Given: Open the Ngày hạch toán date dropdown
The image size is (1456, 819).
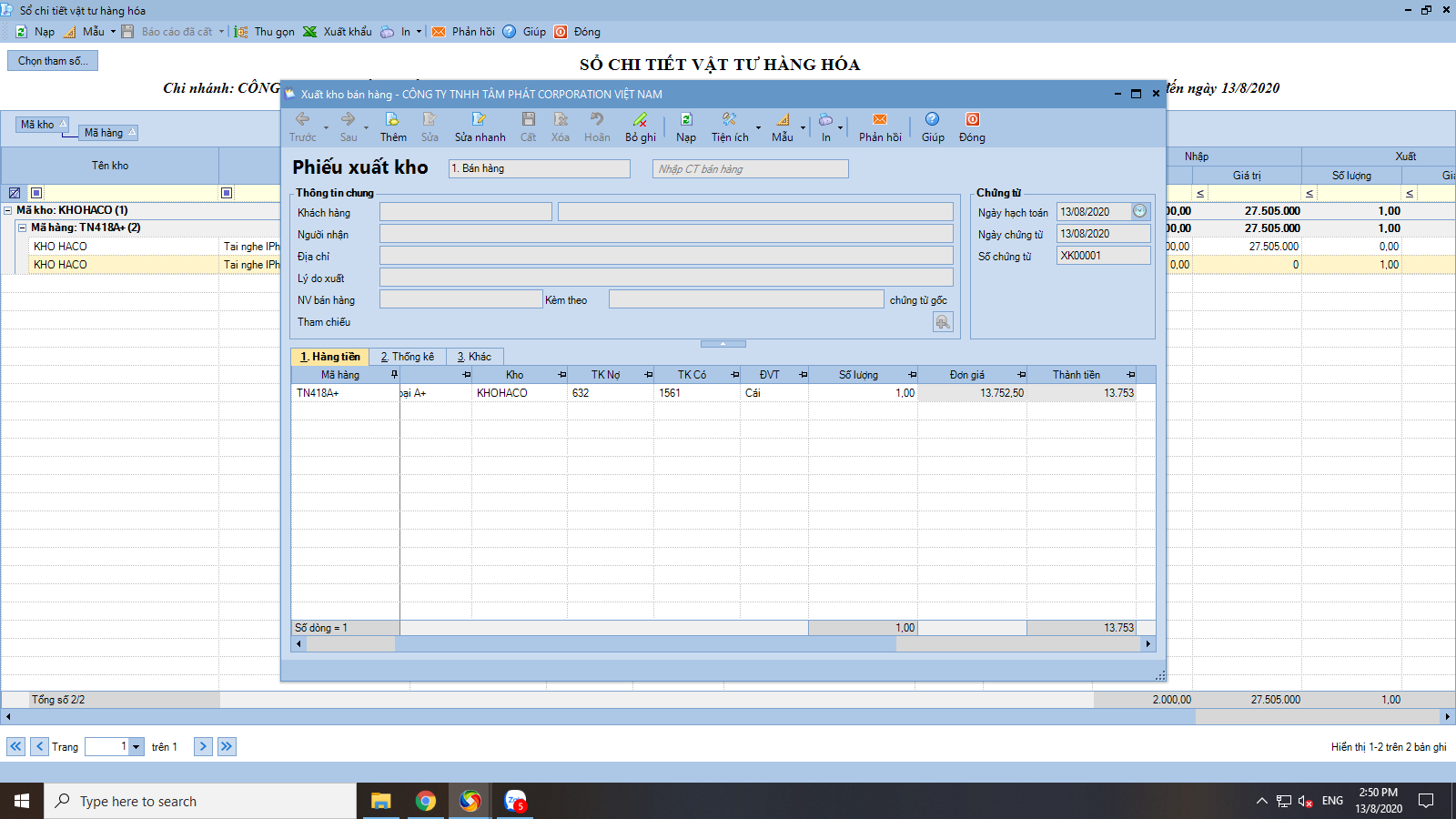Looking at the screenshot, I should [1139, 211].
